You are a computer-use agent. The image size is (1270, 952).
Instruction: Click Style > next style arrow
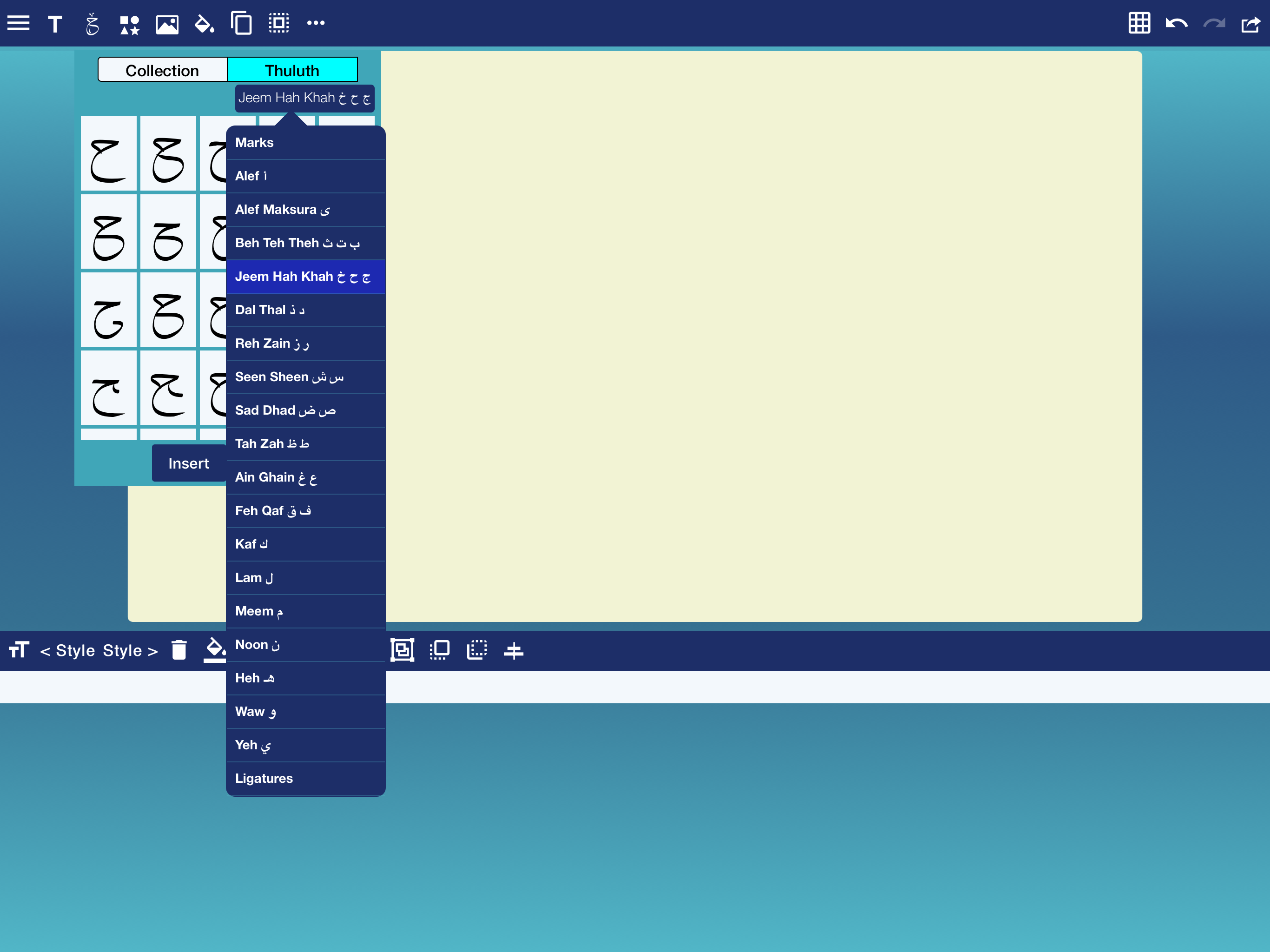[130, 651]
